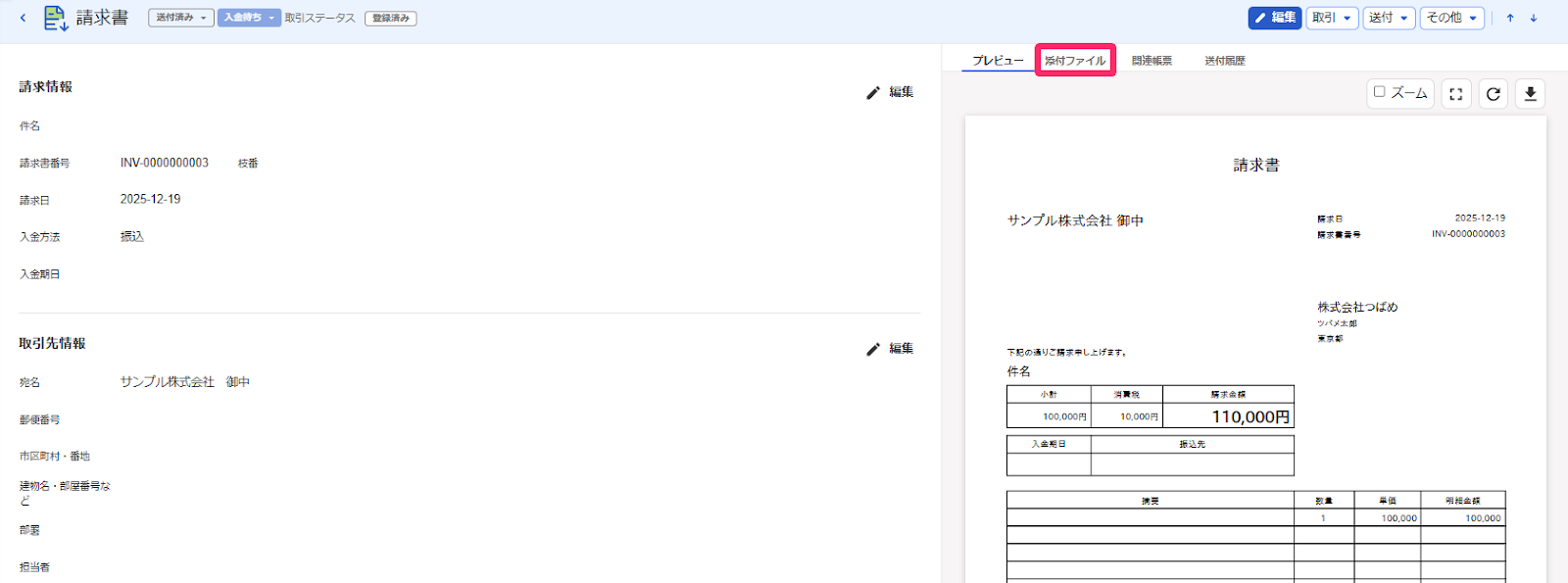Click the blue 編集 button in header
Image resolution: width=1568 pixels, height=583 pixels.
[x=1274, y=18]
